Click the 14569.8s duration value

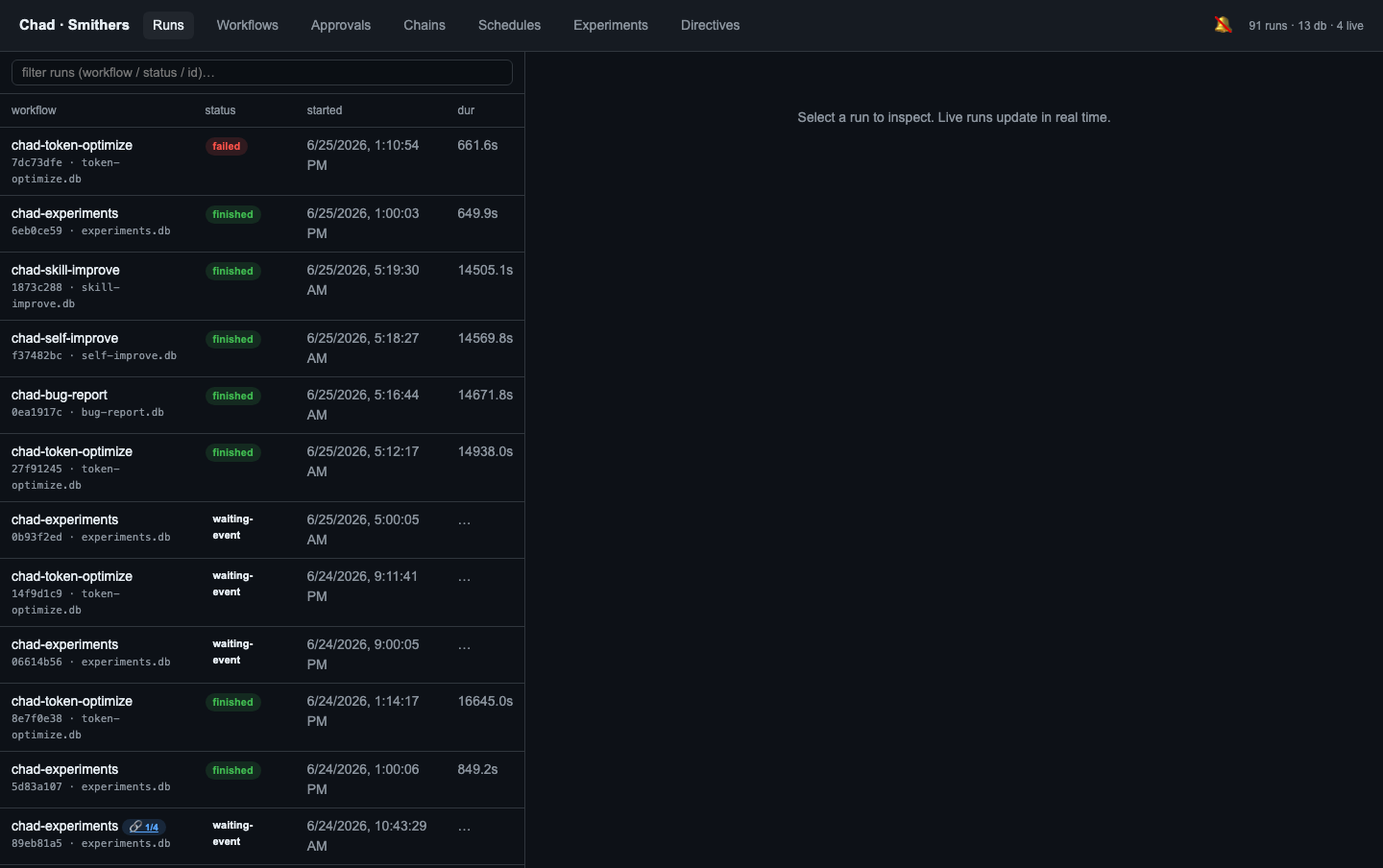(x=485, y=338)
